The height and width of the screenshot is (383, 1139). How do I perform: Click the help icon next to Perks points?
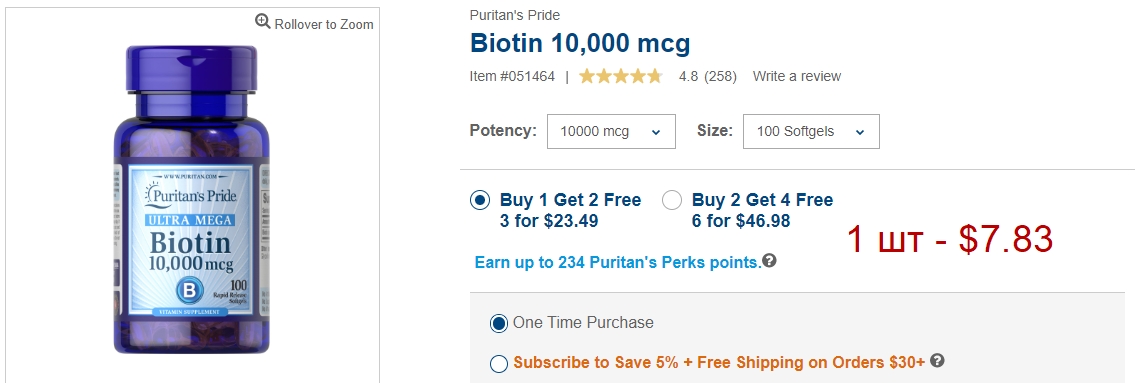tap(769, 260)
